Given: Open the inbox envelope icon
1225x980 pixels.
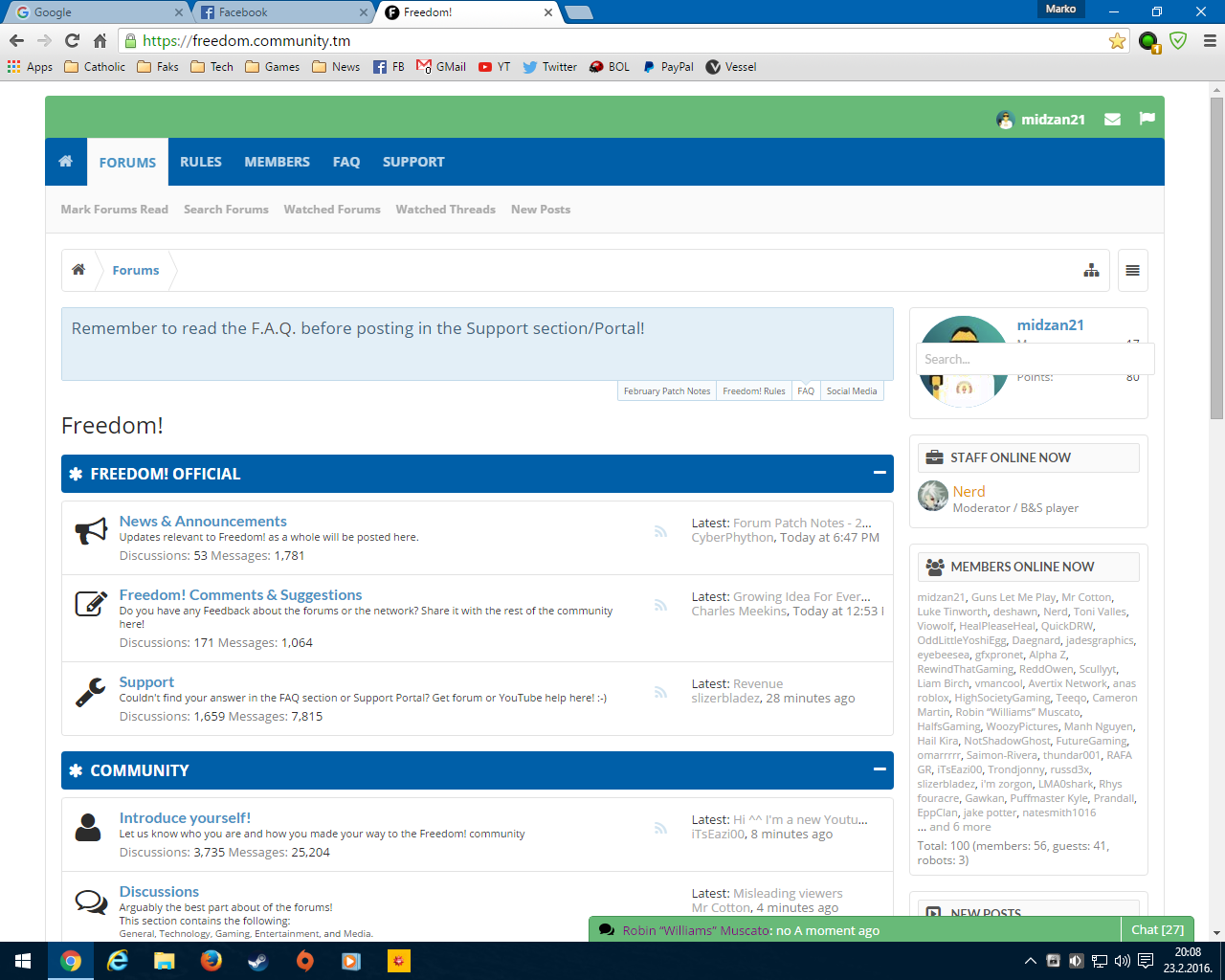Looking at the screenshot, I should [1112, 120].
